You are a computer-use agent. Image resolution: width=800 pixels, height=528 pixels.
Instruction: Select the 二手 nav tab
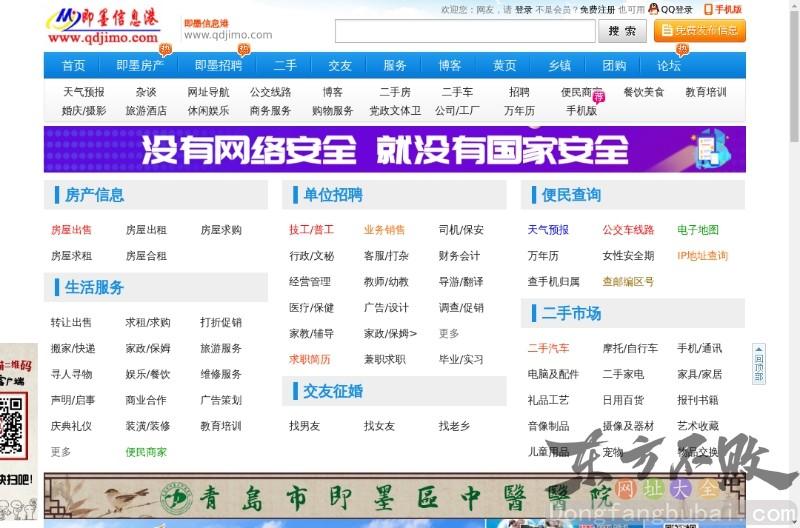pos(285,65)
